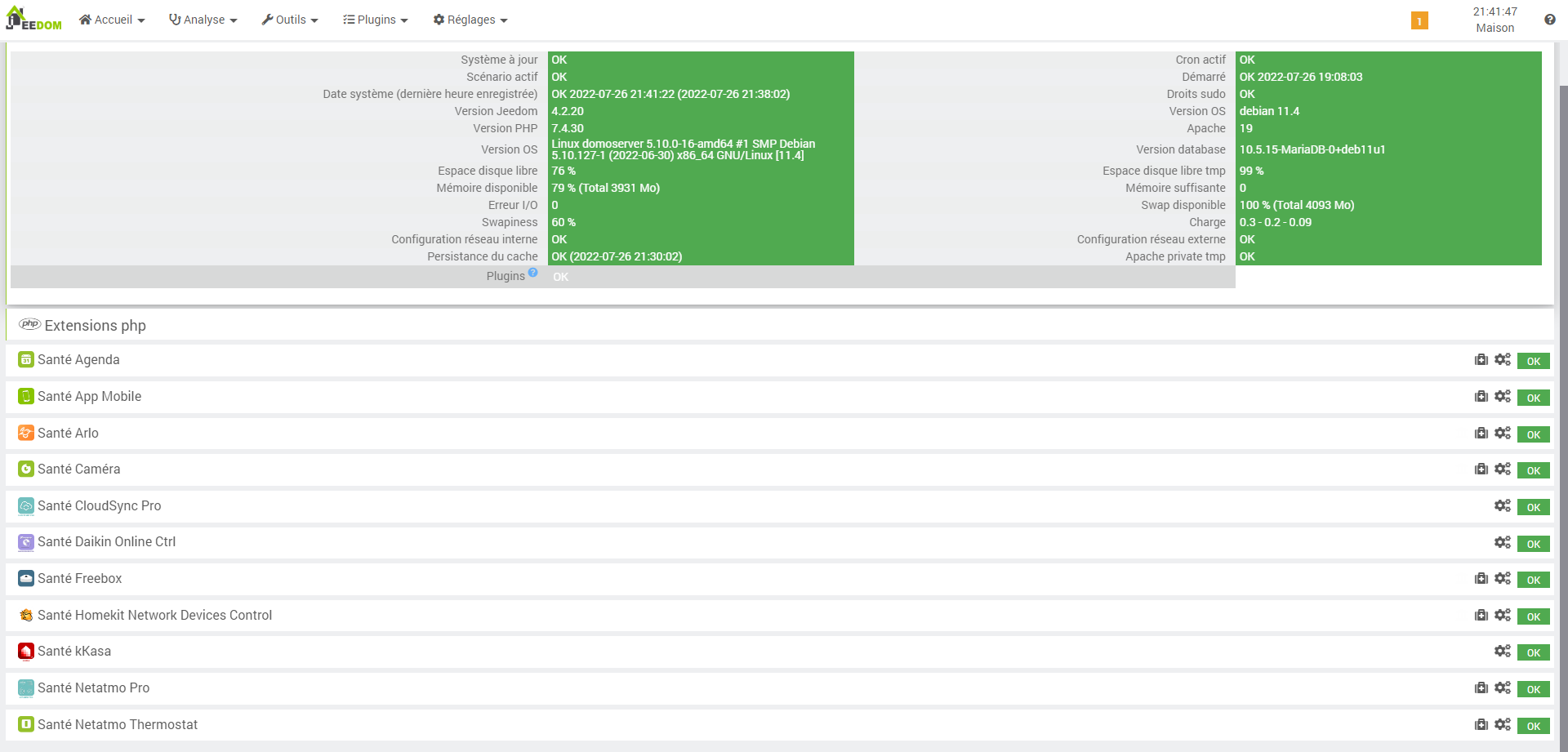Click the OK badge for Santé kKasa
The width and height of the screenshot is (1568, 752).
(1534, 652)
